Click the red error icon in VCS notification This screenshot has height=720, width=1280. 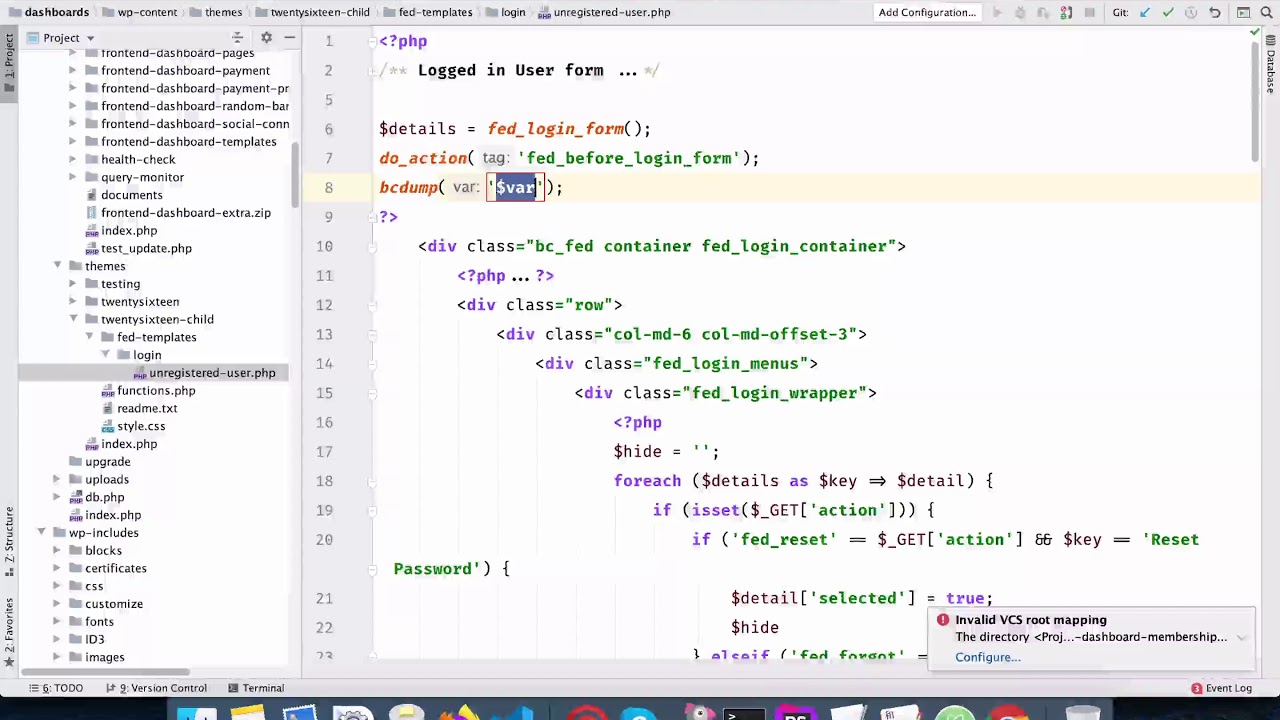(x=942, y=620)
